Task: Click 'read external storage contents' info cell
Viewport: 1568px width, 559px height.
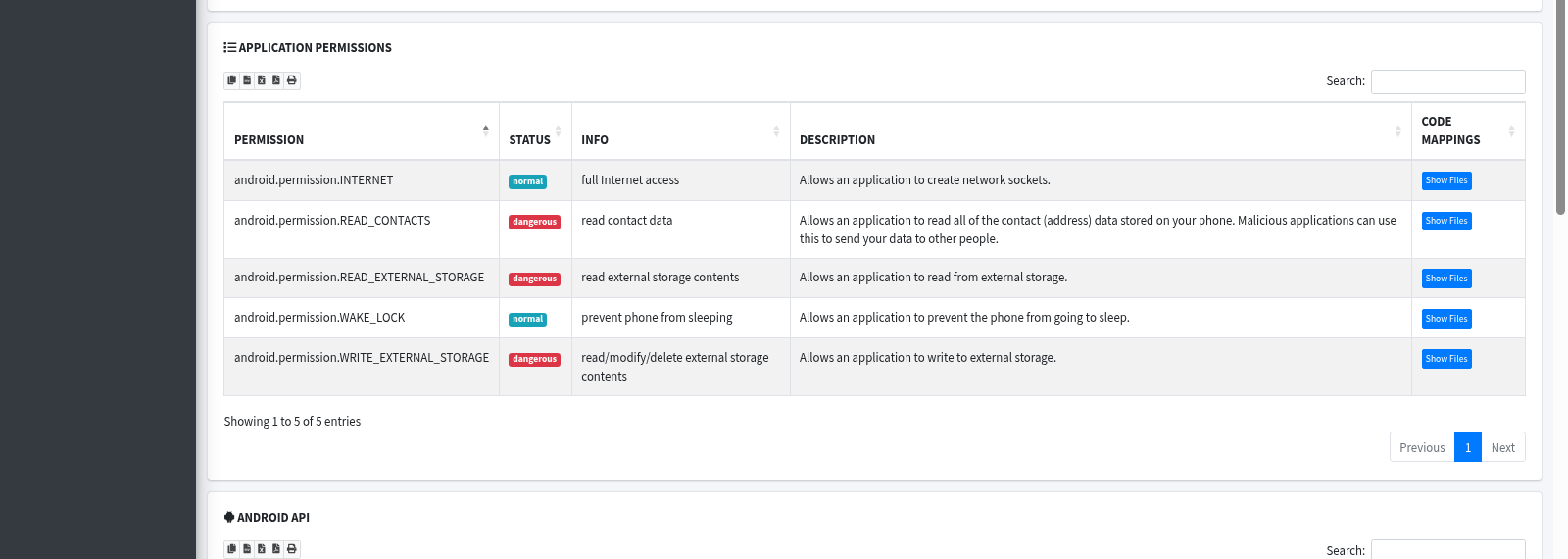Action: (681, 279)
